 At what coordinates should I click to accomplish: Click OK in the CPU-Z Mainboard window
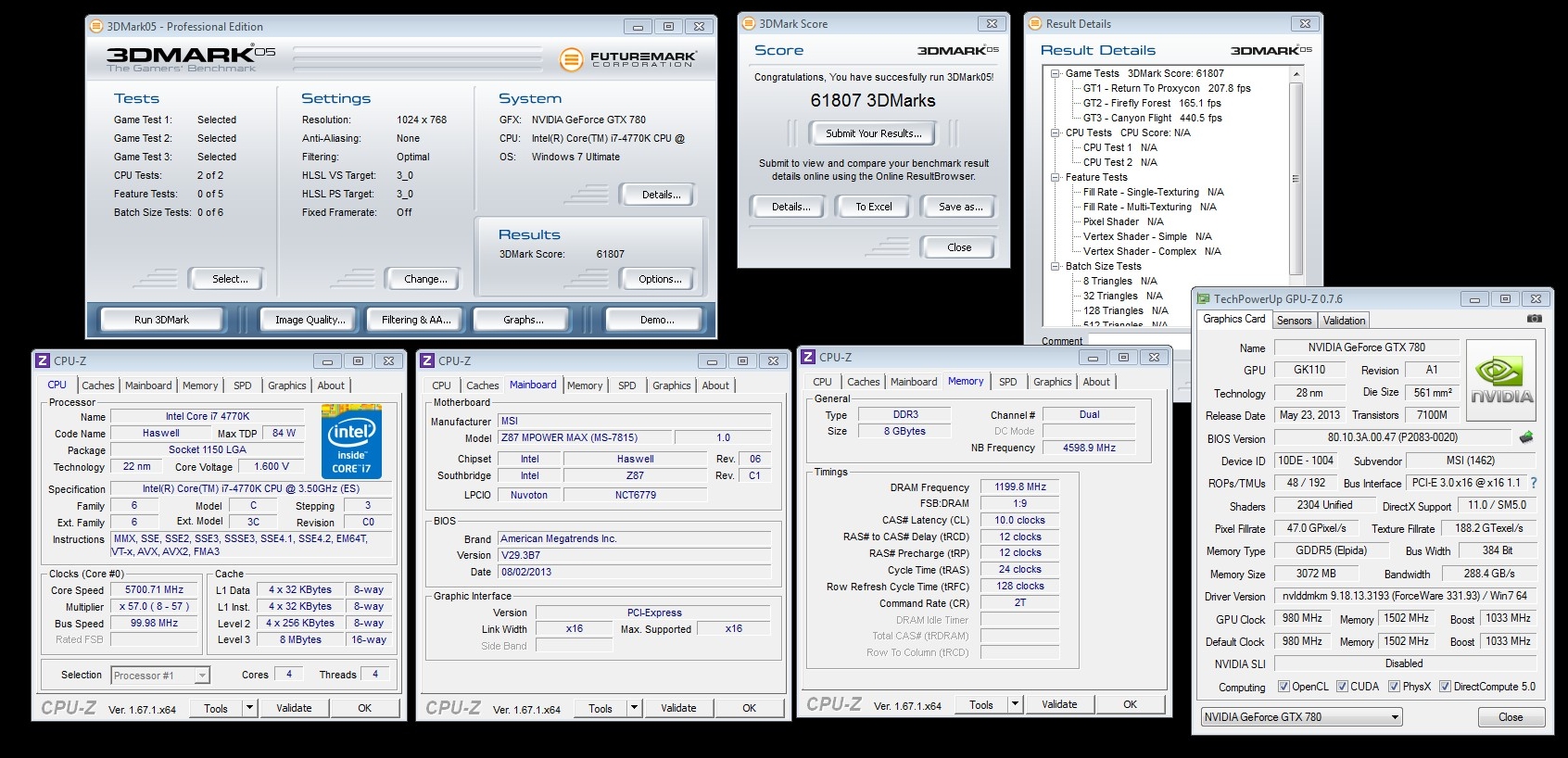point(749,708)
